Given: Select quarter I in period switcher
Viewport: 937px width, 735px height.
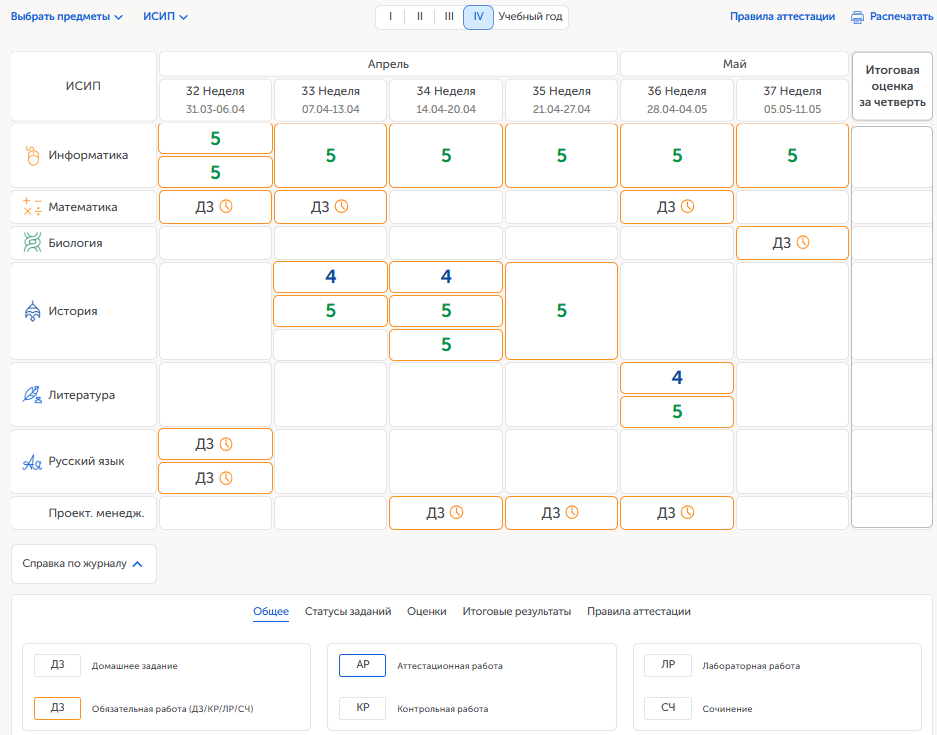Looking at the screenshot, I should click(x=390, y=17).
